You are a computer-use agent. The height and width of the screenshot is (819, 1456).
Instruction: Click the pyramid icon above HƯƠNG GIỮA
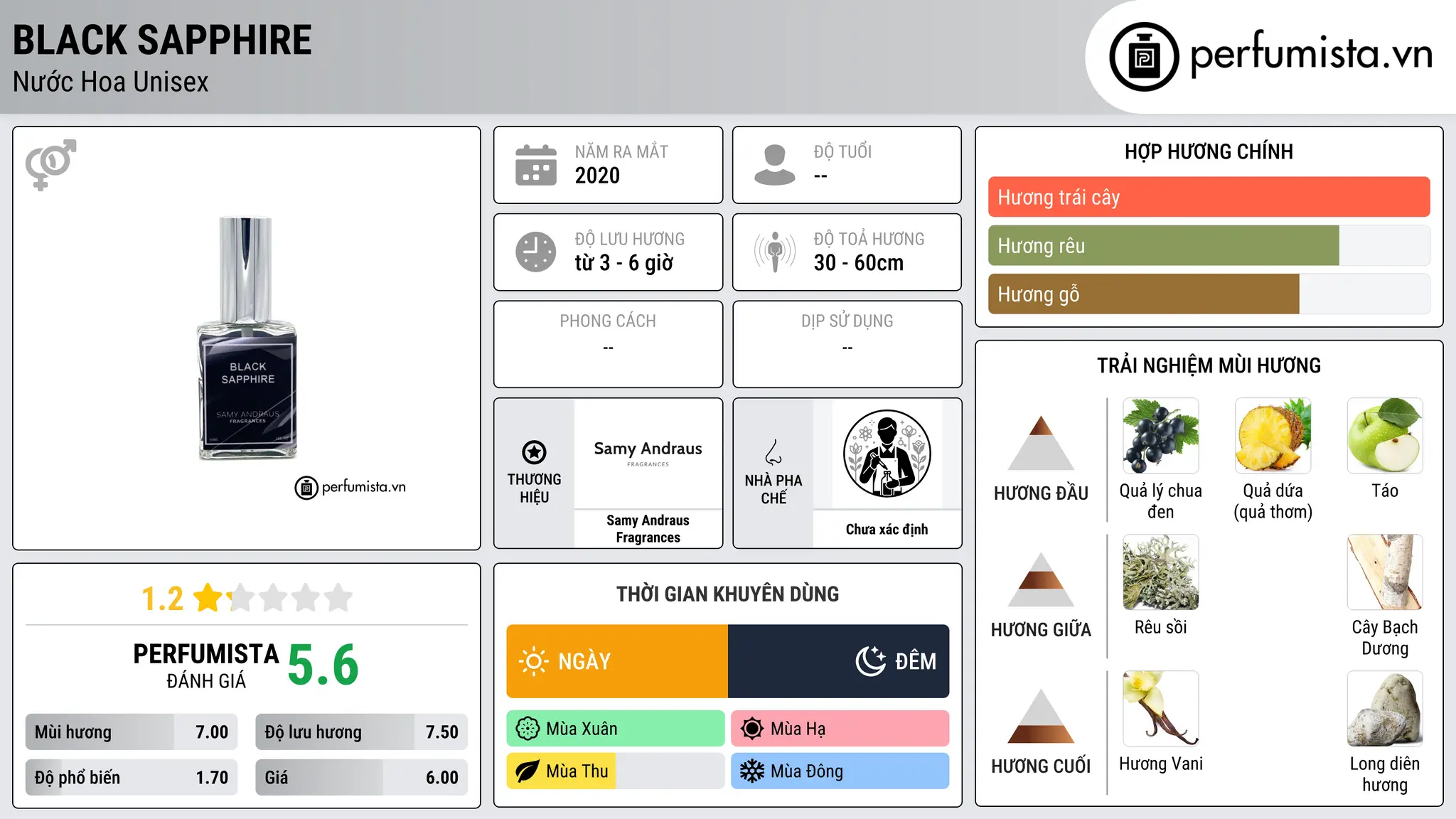click(1041, 579)
